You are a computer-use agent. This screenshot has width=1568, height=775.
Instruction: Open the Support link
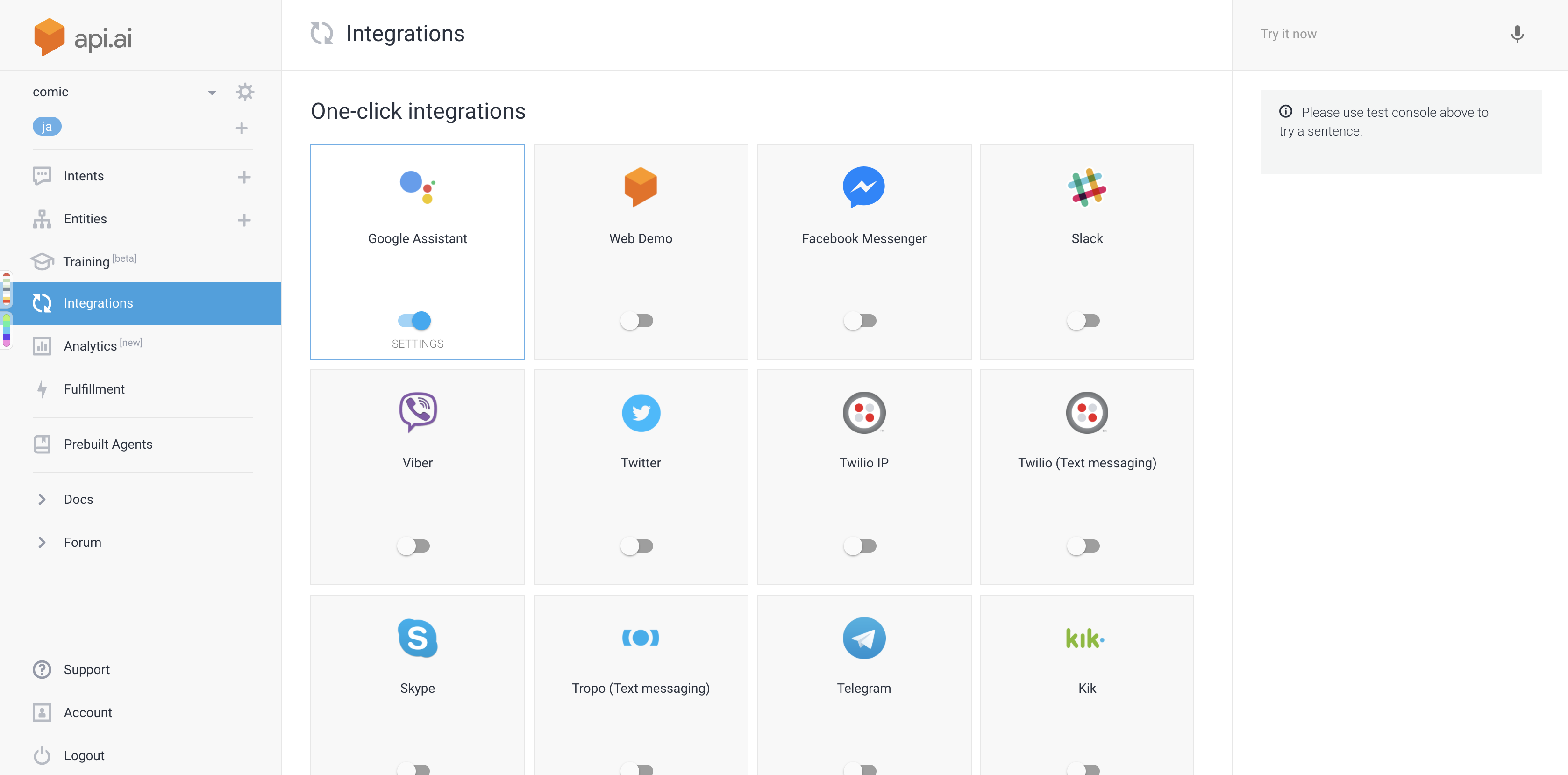point(86,670)
